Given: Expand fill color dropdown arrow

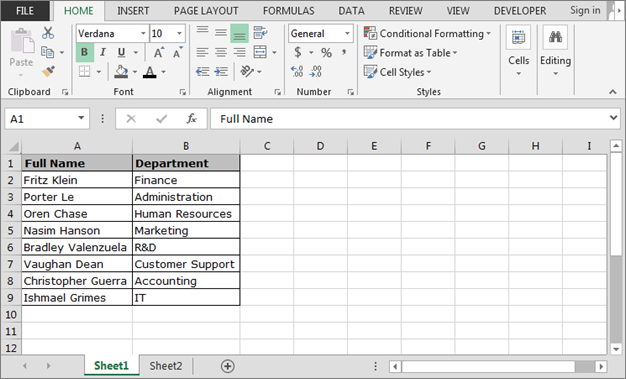Looking at the screenshot, I should pyautogui.click(x=135, y=72).
